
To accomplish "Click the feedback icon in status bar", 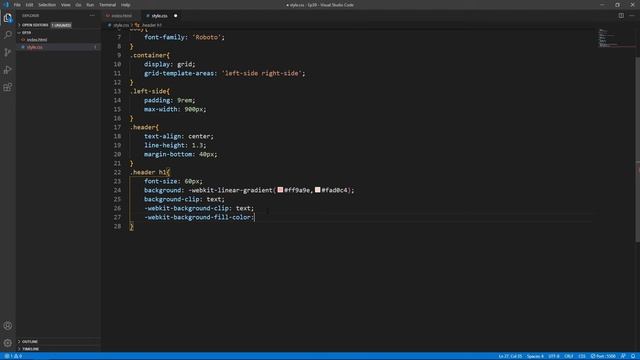I will pyautogui.click(x=623, y=356).
